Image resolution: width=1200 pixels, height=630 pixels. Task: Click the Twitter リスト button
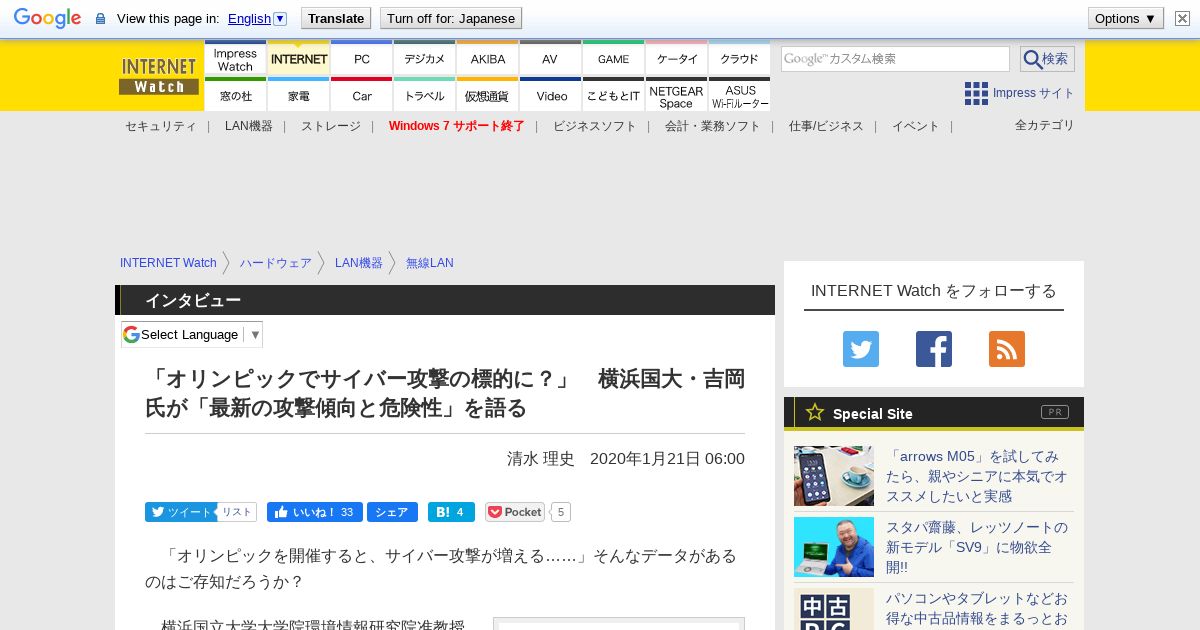(x=237, y=512)
